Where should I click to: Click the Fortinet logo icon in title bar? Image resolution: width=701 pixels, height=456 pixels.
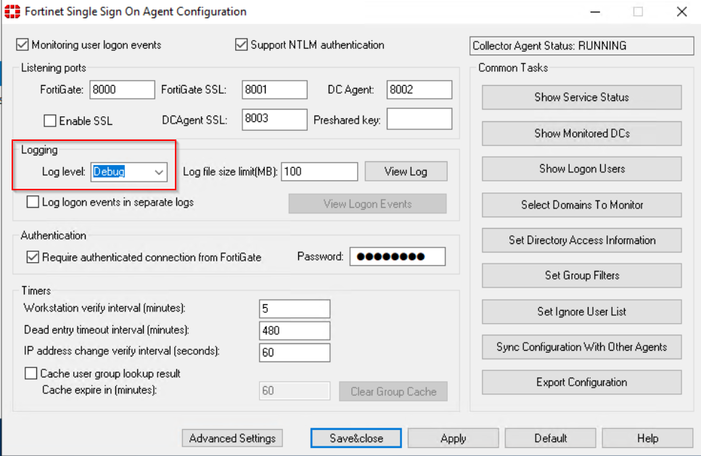click(12, 11)
